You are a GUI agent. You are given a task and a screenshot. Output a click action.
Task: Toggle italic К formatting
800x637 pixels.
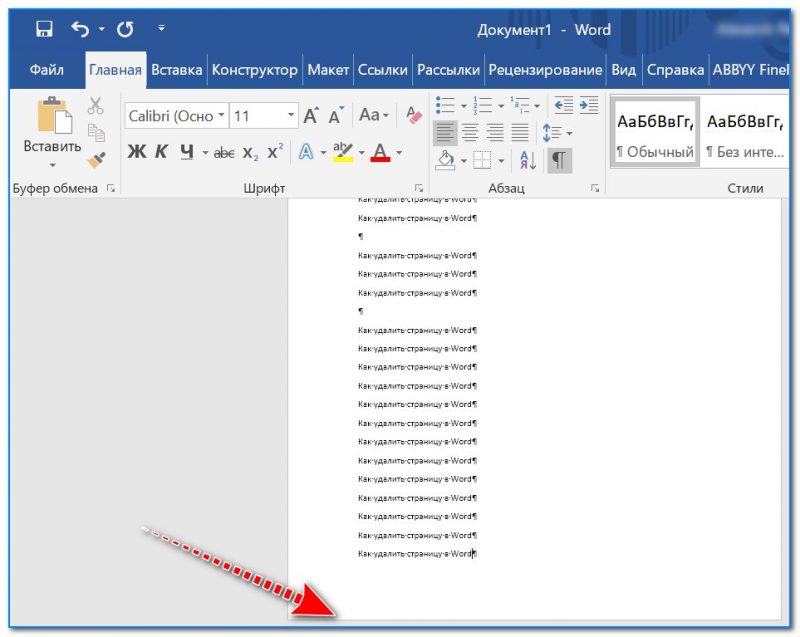point(161,151)
